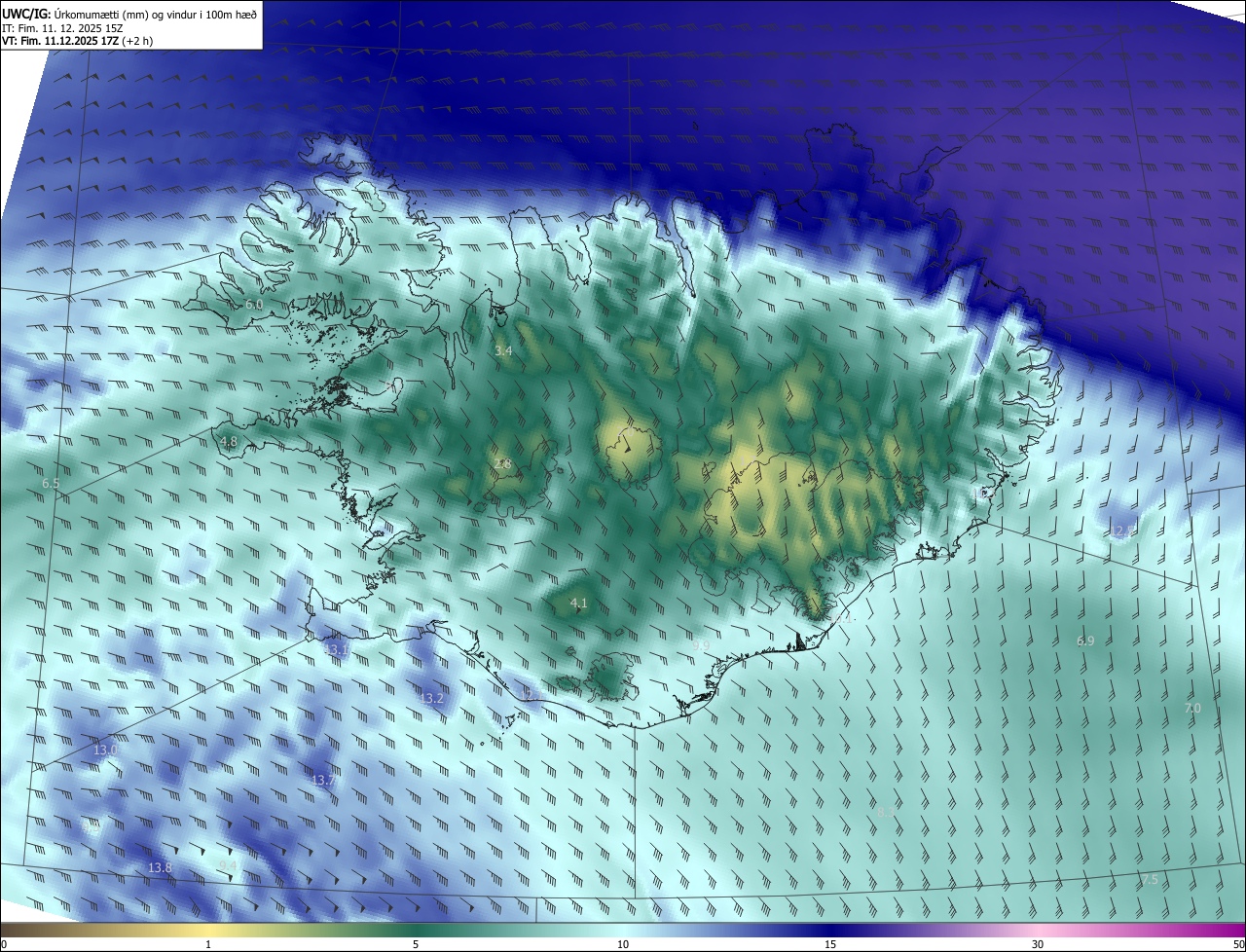
Task: Click the 13.8 value on the map
Action: 160,867
